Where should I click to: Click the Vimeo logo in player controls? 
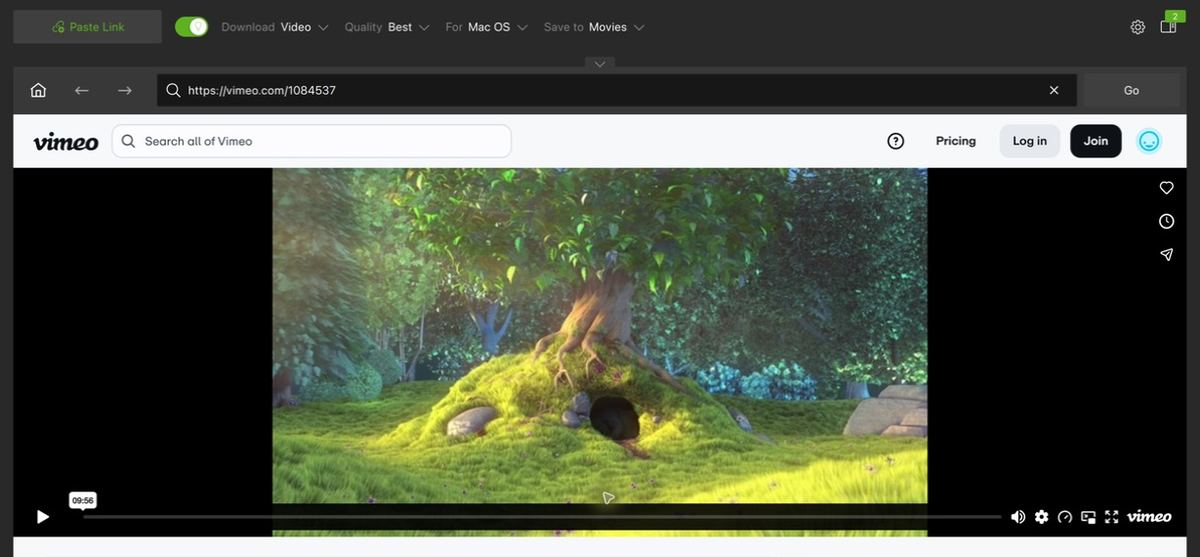coord(1149,516)
